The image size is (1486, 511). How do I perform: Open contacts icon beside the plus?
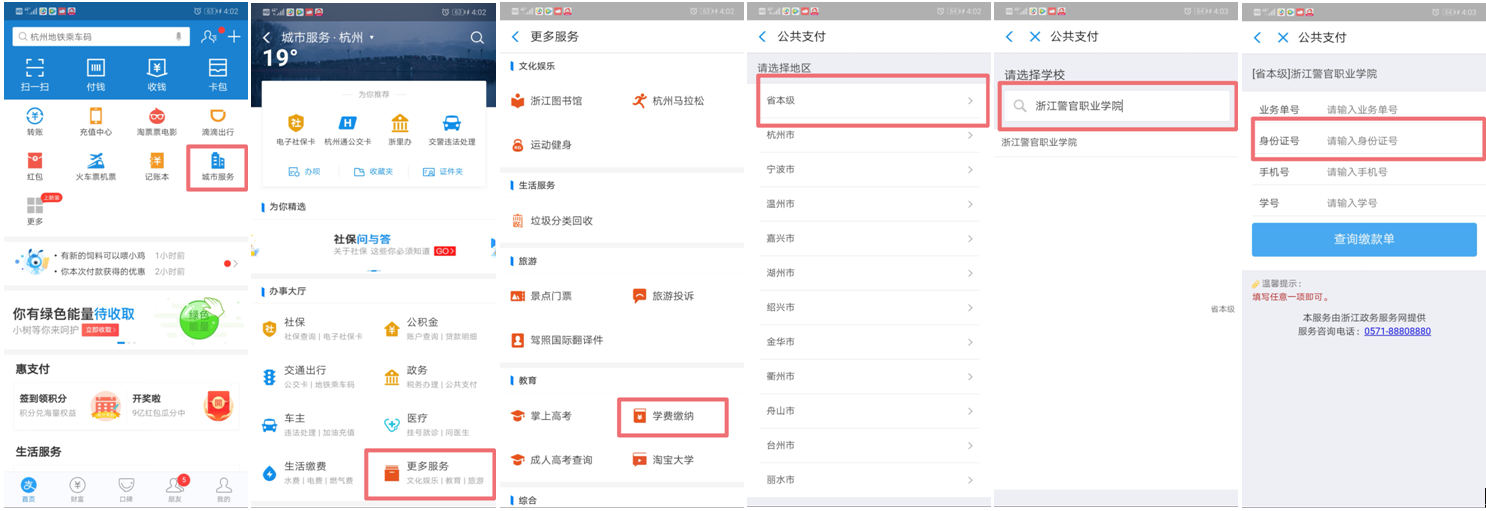point(208,37)
